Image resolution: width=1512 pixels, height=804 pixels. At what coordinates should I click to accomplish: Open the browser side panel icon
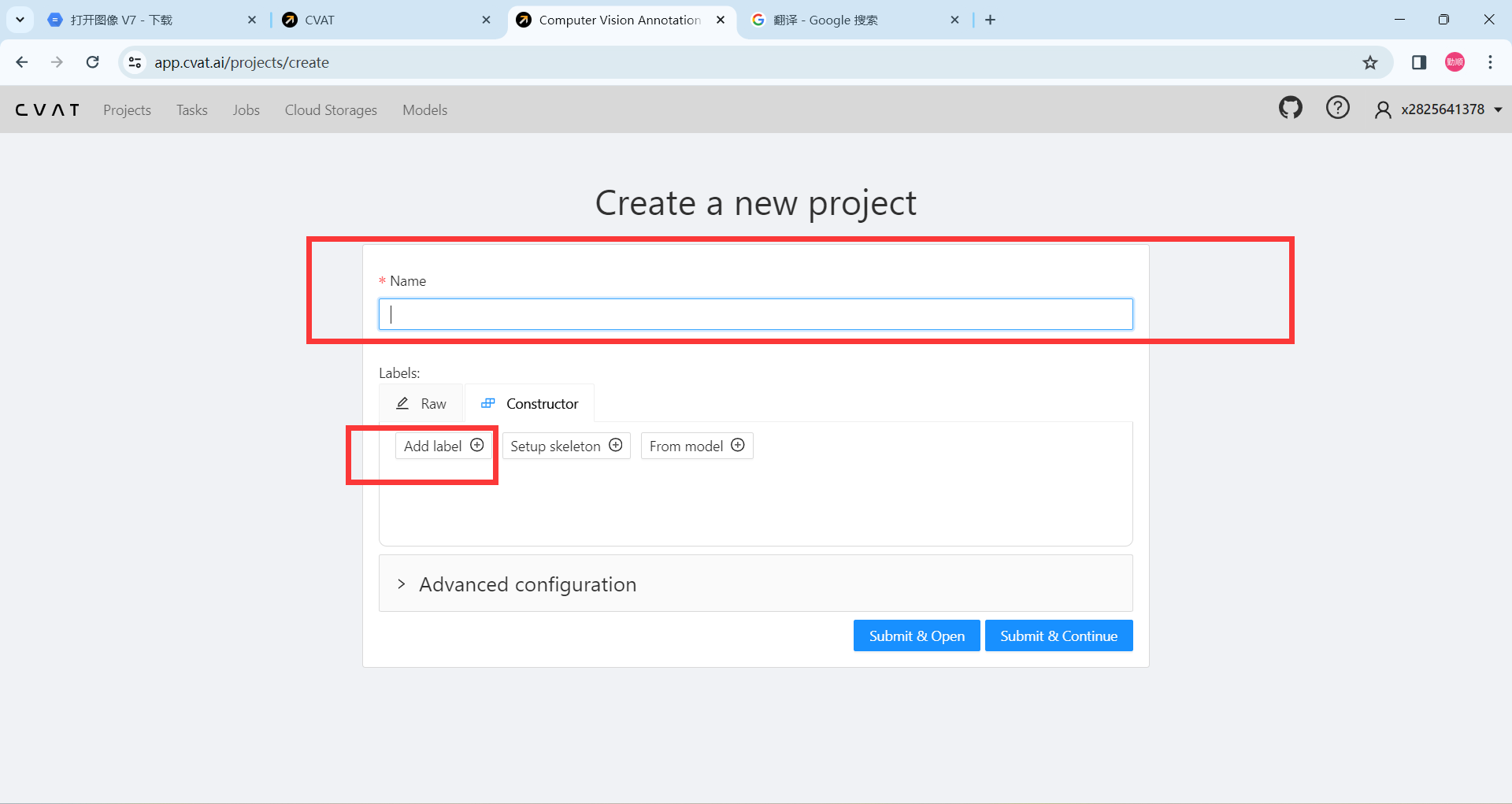[x=1419, y=62]
